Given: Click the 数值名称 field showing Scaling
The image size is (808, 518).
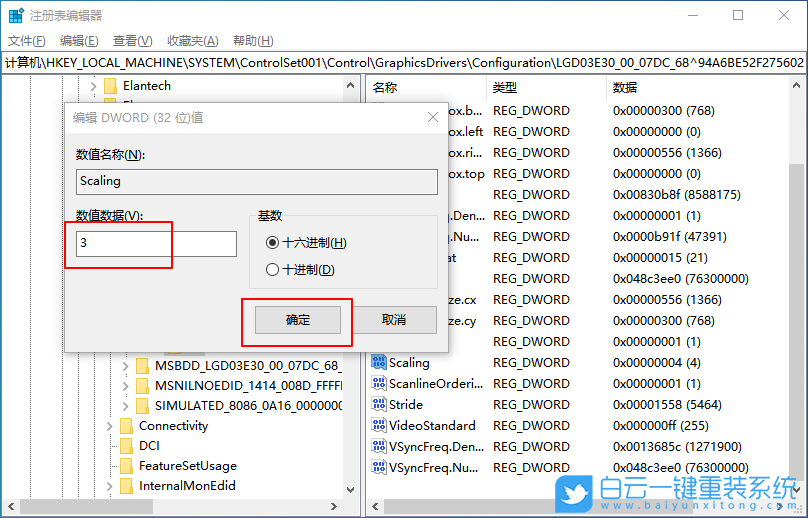Looking at the screenshot, I should click(257, 181).
